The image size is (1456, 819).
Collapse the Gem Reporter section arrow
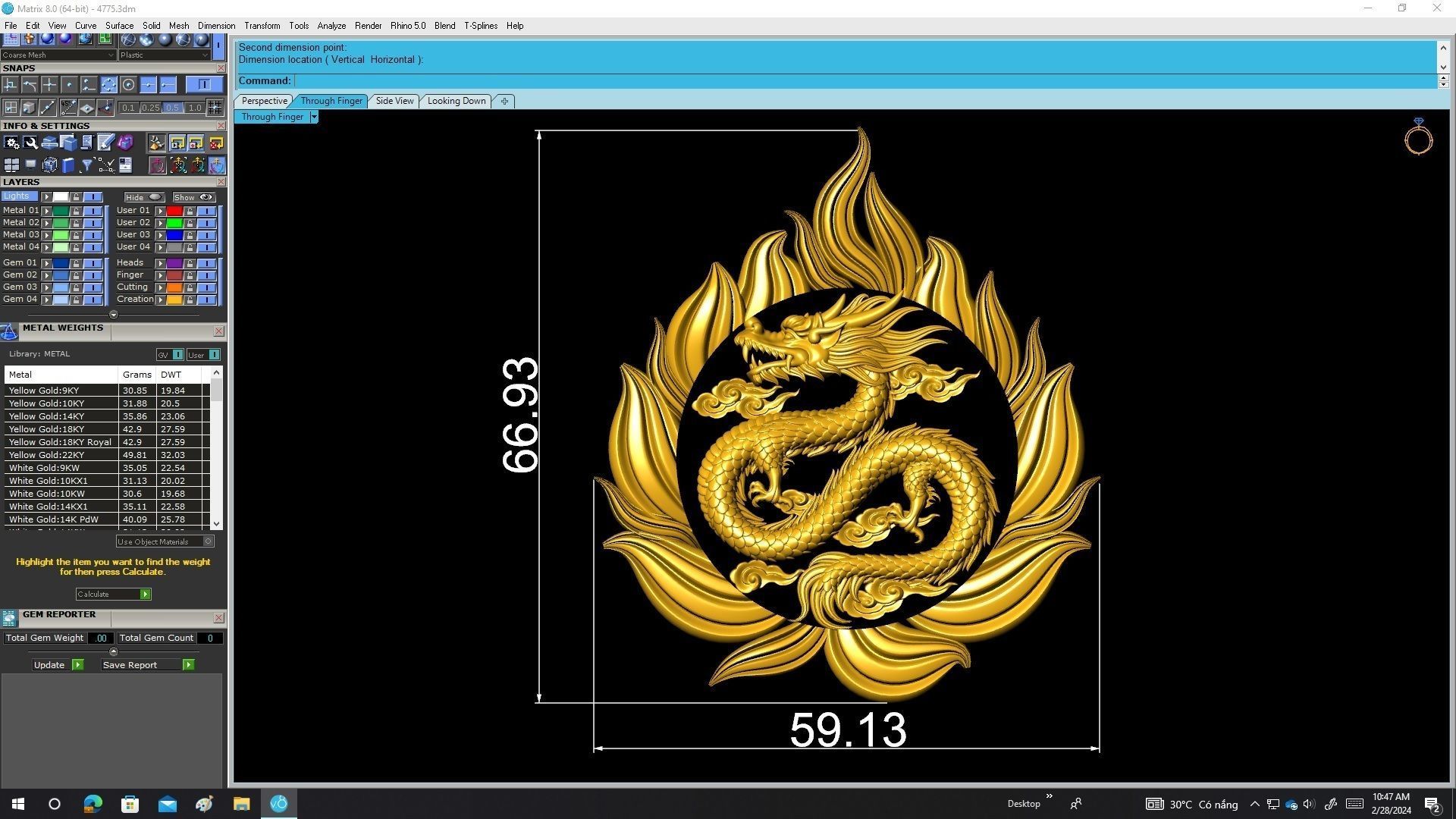coord(114,651)
